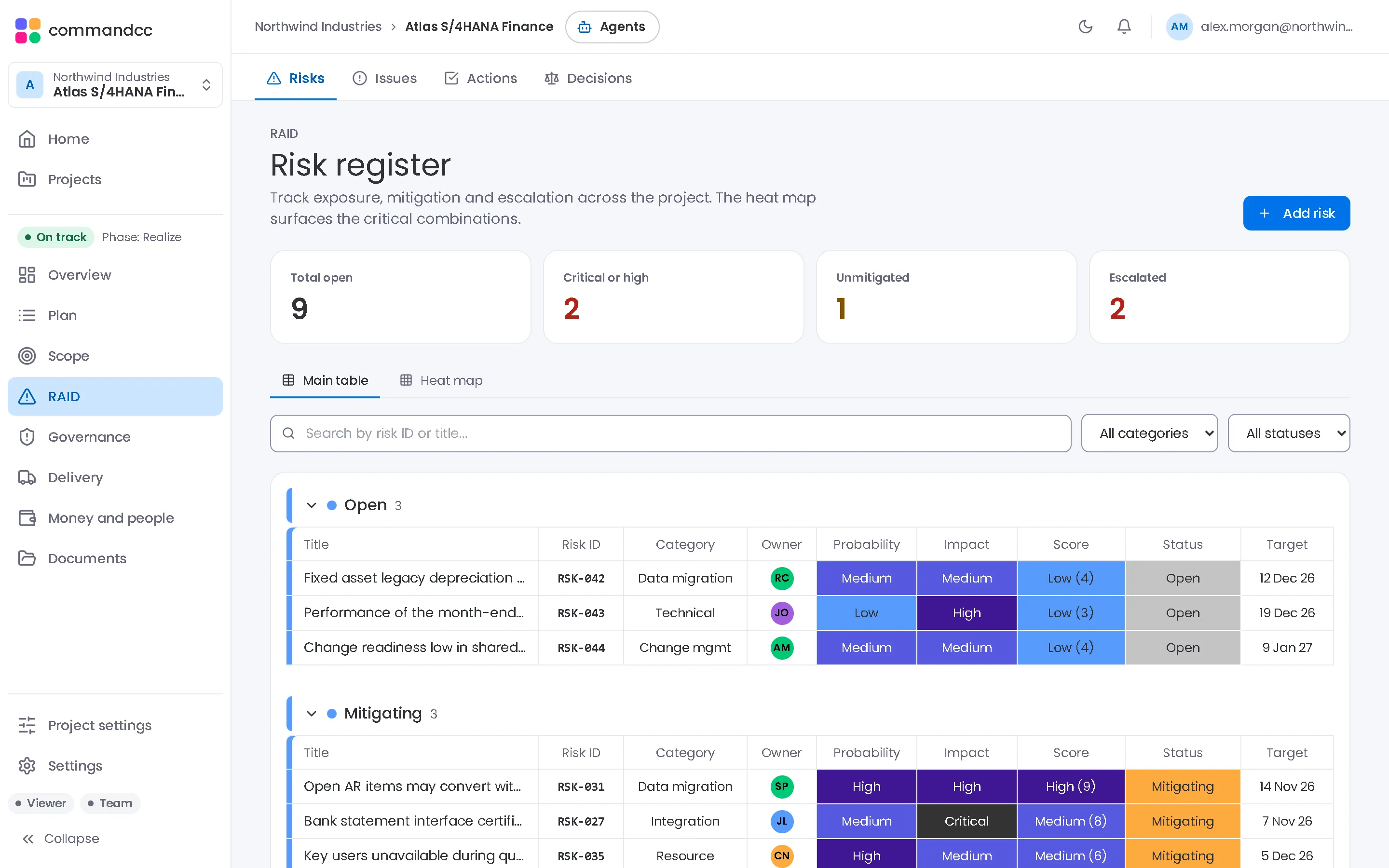The width and height of the screenshot is (1389, 868).
Task: Click Team badge
Action: pos(110,803)
